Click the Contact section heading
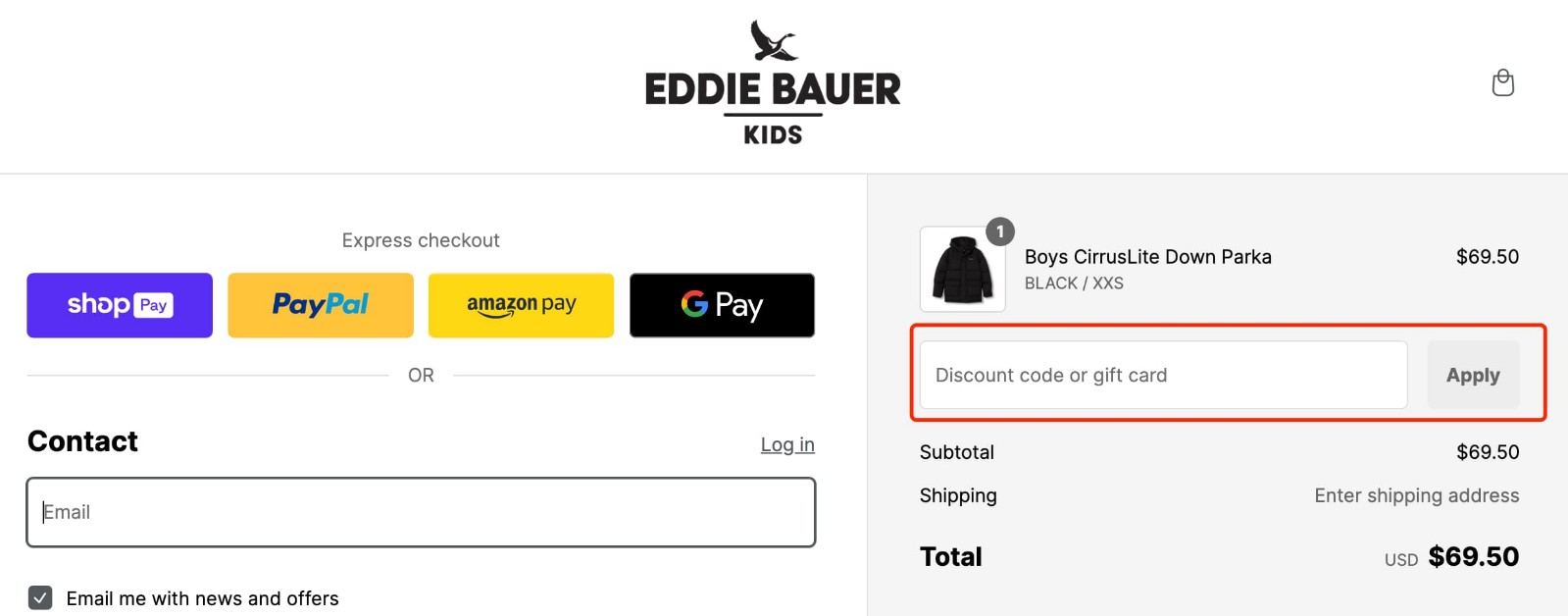 coord(82,441)
